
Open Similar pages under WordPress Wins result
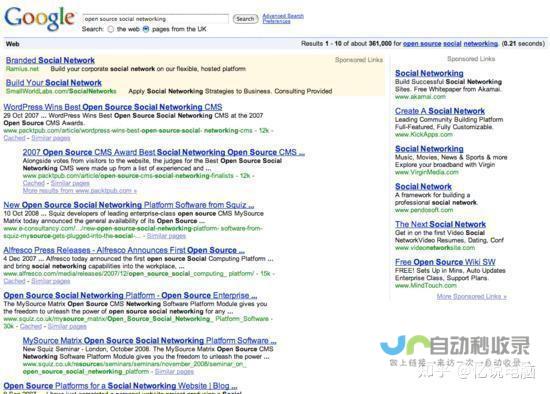pos(51,138)
